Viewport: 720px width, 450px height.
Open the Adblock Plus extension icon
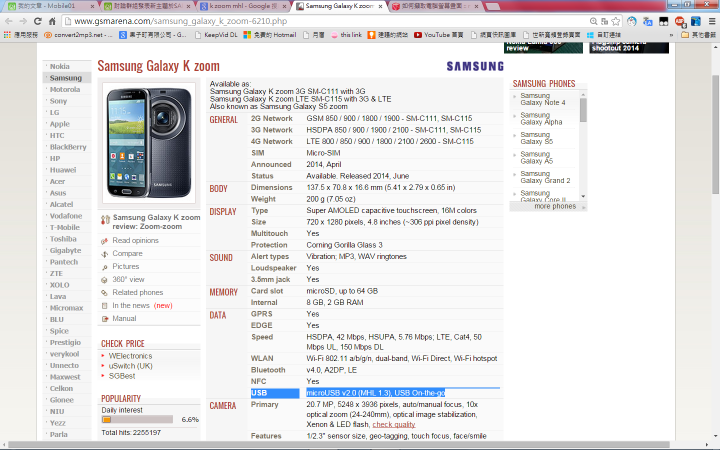[680, 21]
